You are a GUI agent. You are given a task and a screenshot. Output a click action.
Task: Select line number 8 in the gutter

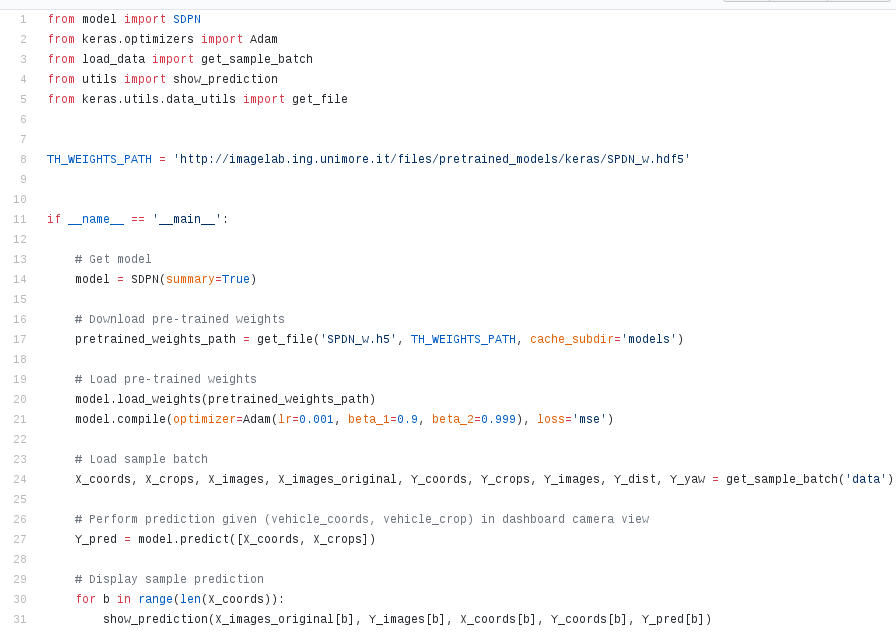[23, 159]
